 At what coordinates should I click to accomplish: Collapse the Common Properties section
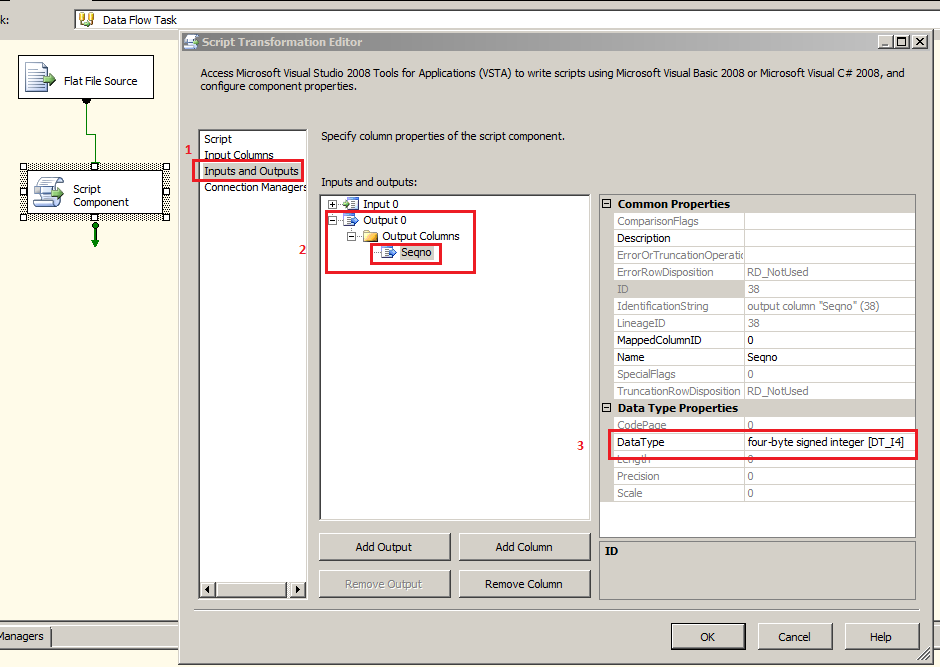(607, 204)
